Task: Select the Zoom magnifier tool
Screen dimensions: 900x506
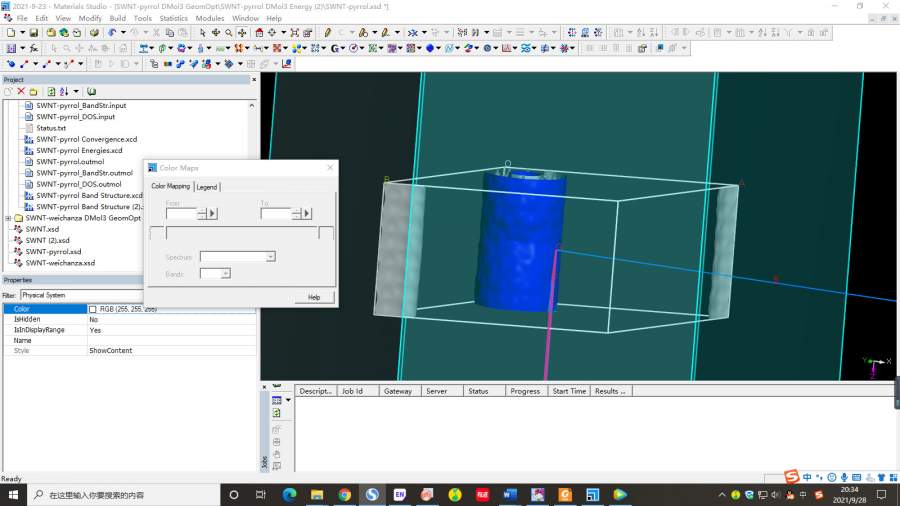Action: click(x=229, y=33)
